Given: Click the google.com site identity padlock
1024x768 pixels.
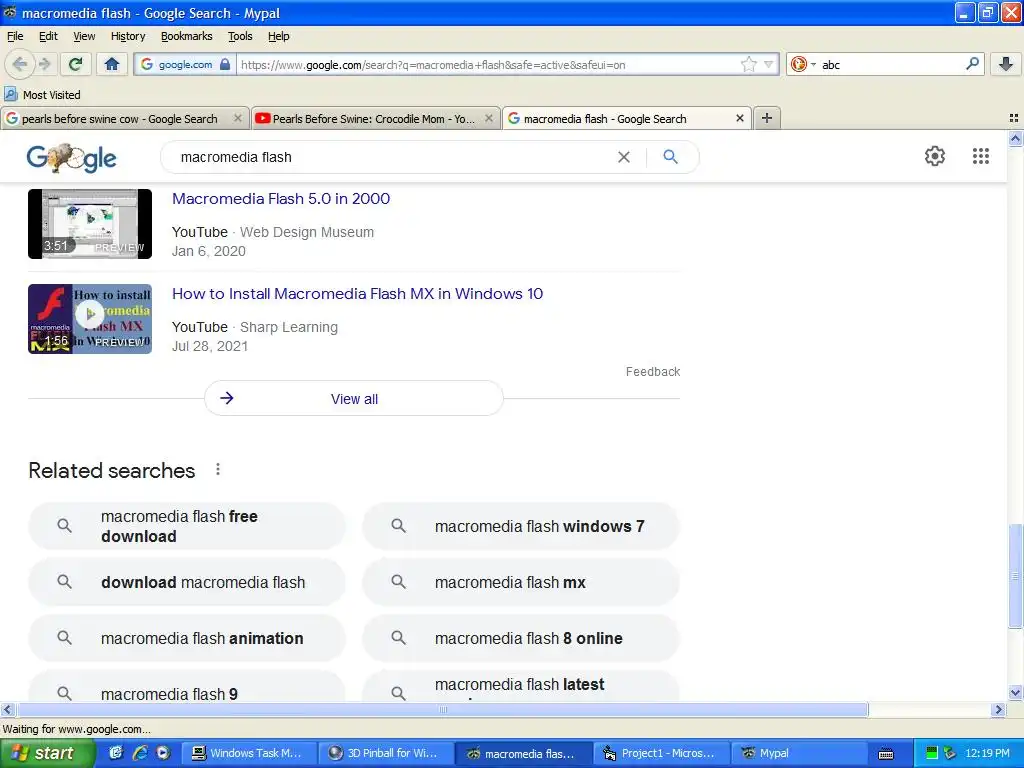Looking at the screenshot, I should [225, 64].
